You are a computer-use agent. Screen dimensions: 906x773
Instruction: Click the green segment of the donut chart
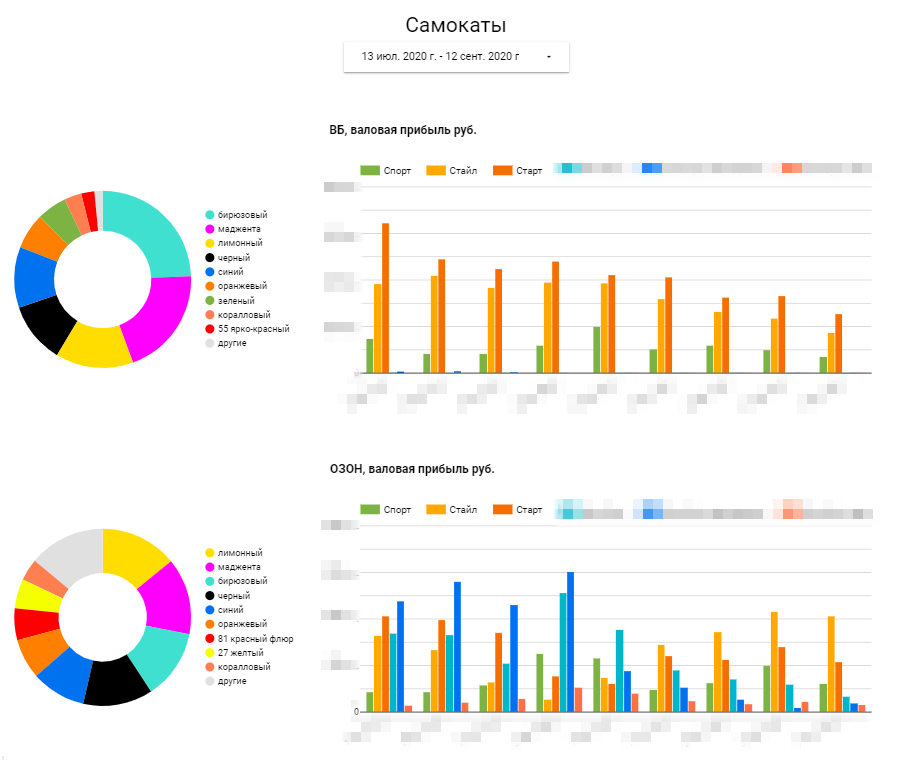point(60,221)
